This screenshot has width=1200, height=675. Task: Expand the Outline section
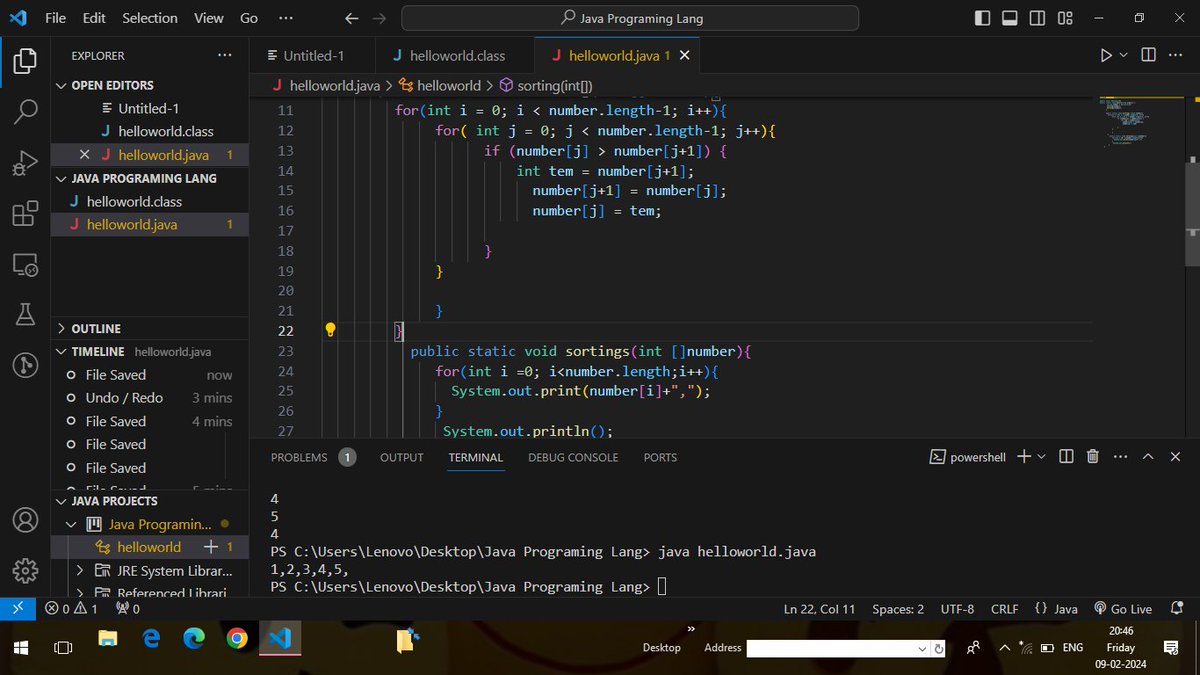click(62, 328)
